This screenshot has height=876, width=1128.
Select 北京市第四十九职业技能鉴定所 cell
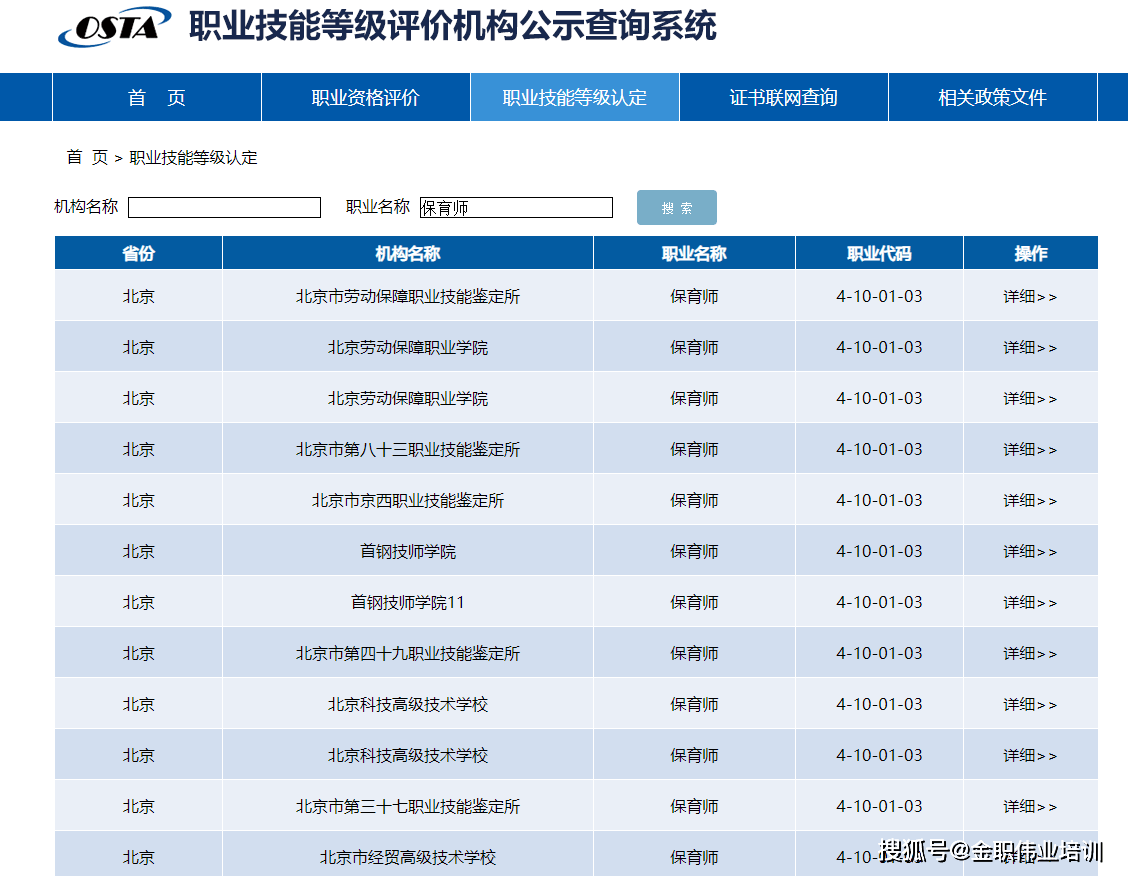[408, 654]
